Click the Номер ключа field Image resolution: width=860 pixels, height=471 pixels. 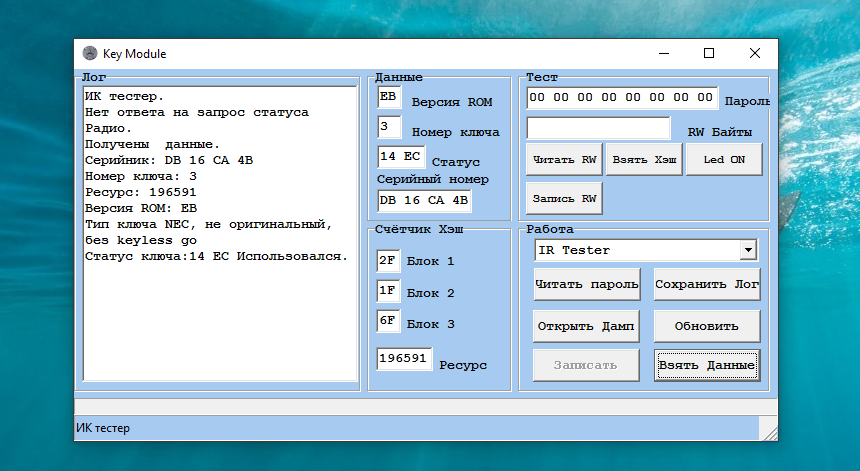389,128
